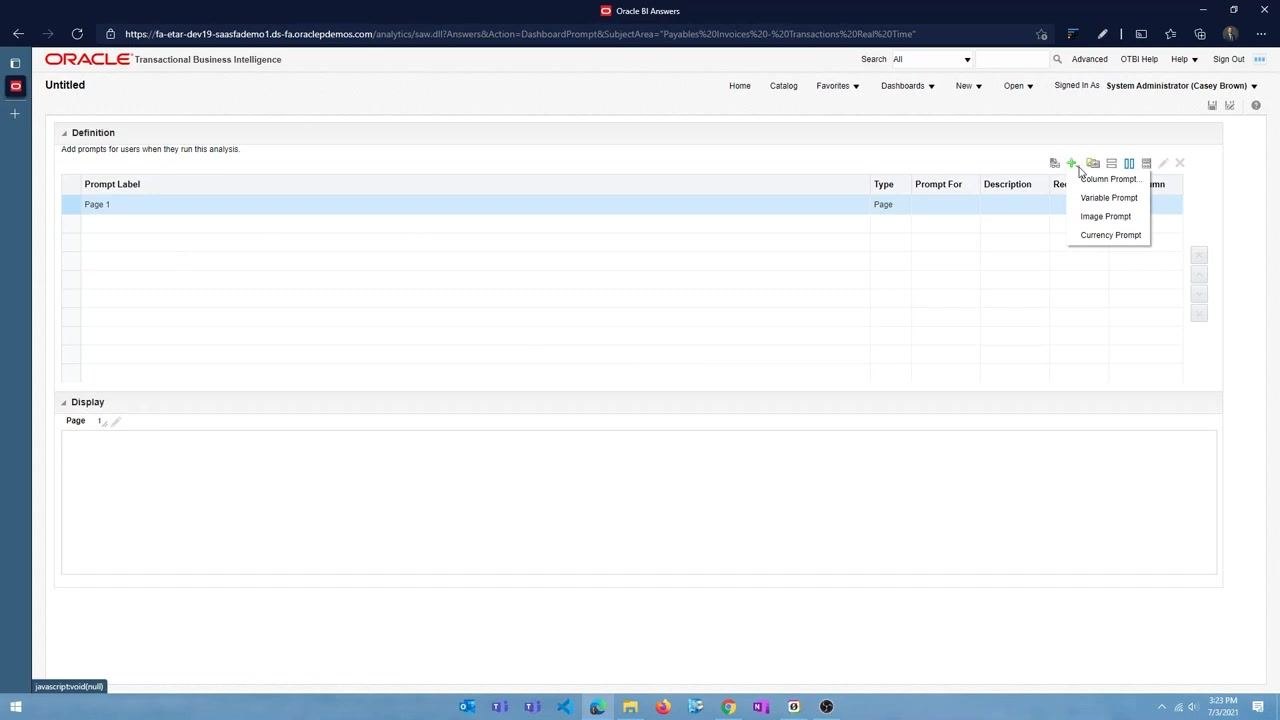Click the browser back arrow
This screenshot has height=720, width=1280.
(18, 34)
